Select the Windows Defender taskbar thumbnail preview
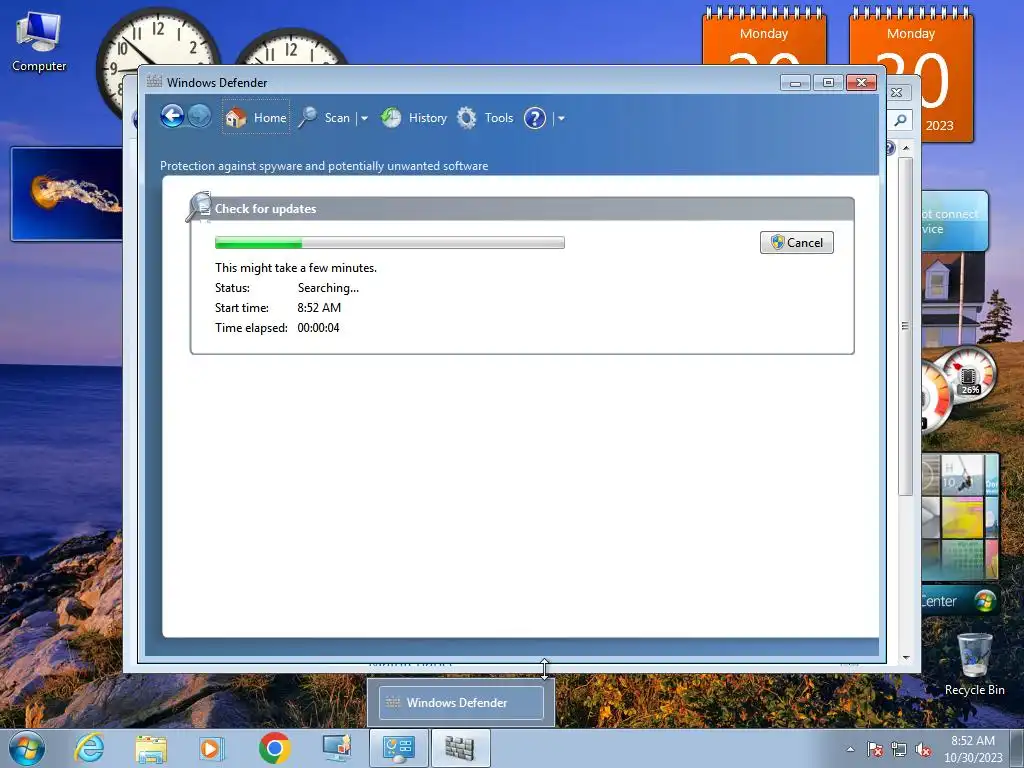The image size is (1024, 768). coord(461,703)
